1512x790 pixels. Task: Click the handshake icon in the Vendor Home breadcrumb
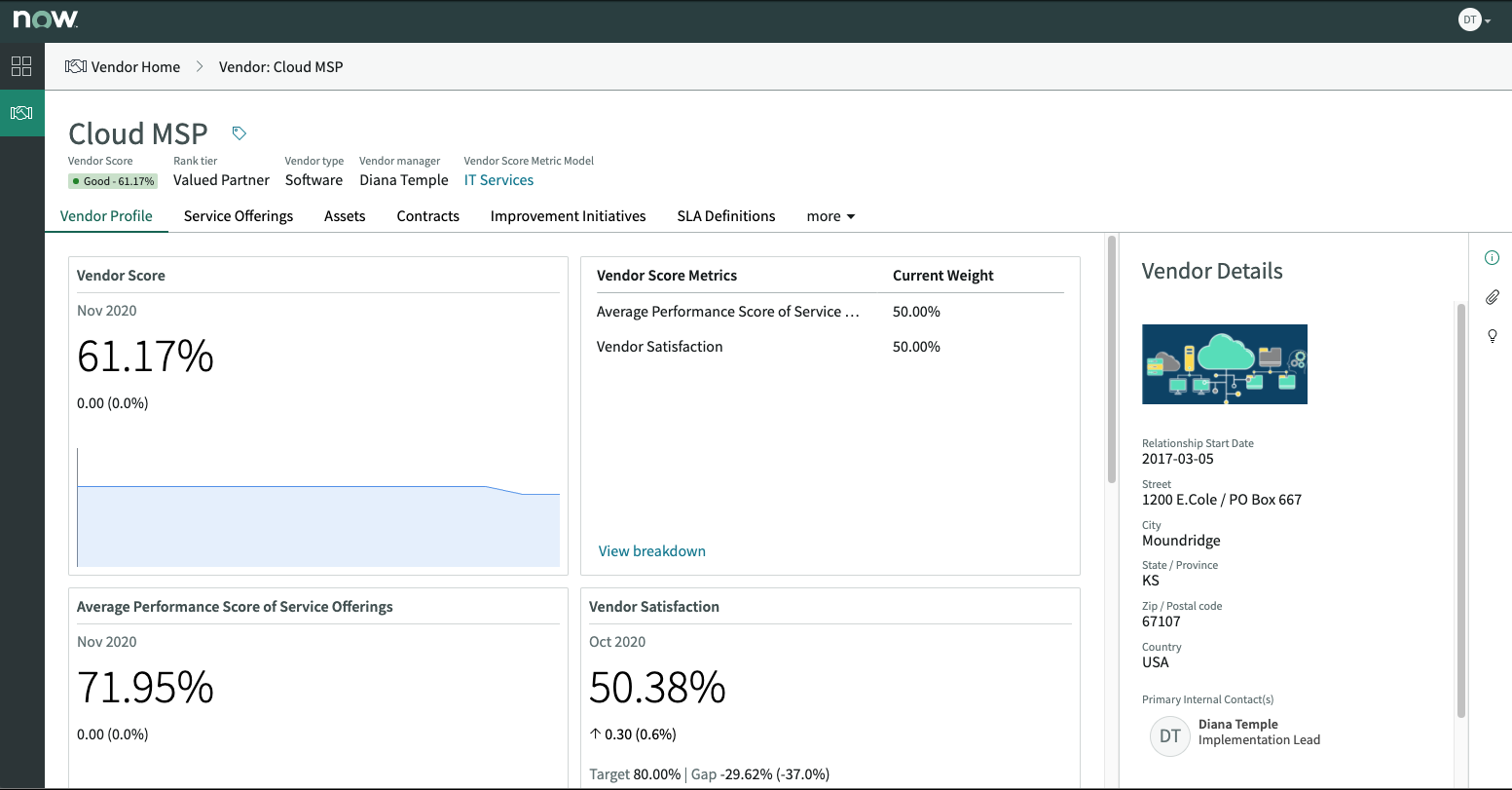pos(74,66)
